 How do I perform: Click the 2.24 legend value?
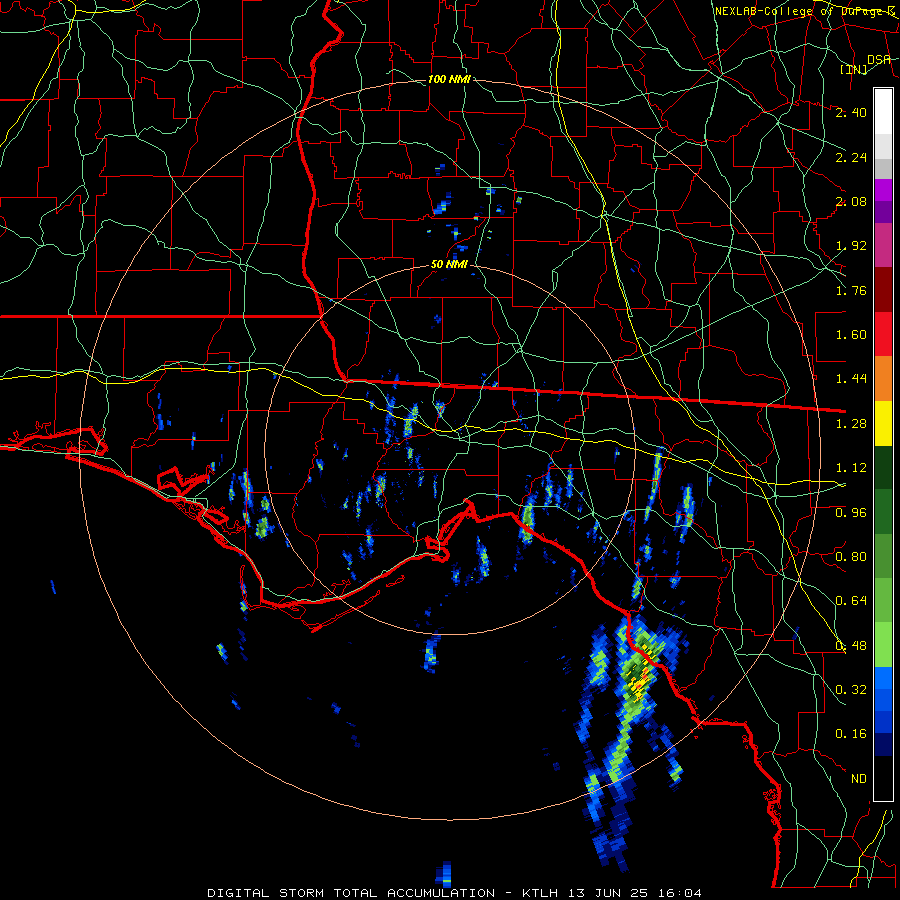(x=851, y=157)
